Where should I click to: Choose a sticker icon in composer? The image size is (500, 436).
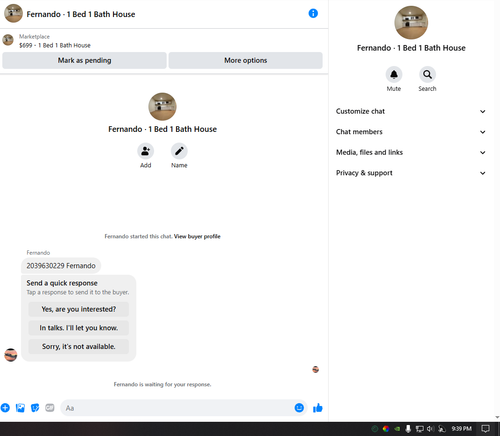[35, 408]
